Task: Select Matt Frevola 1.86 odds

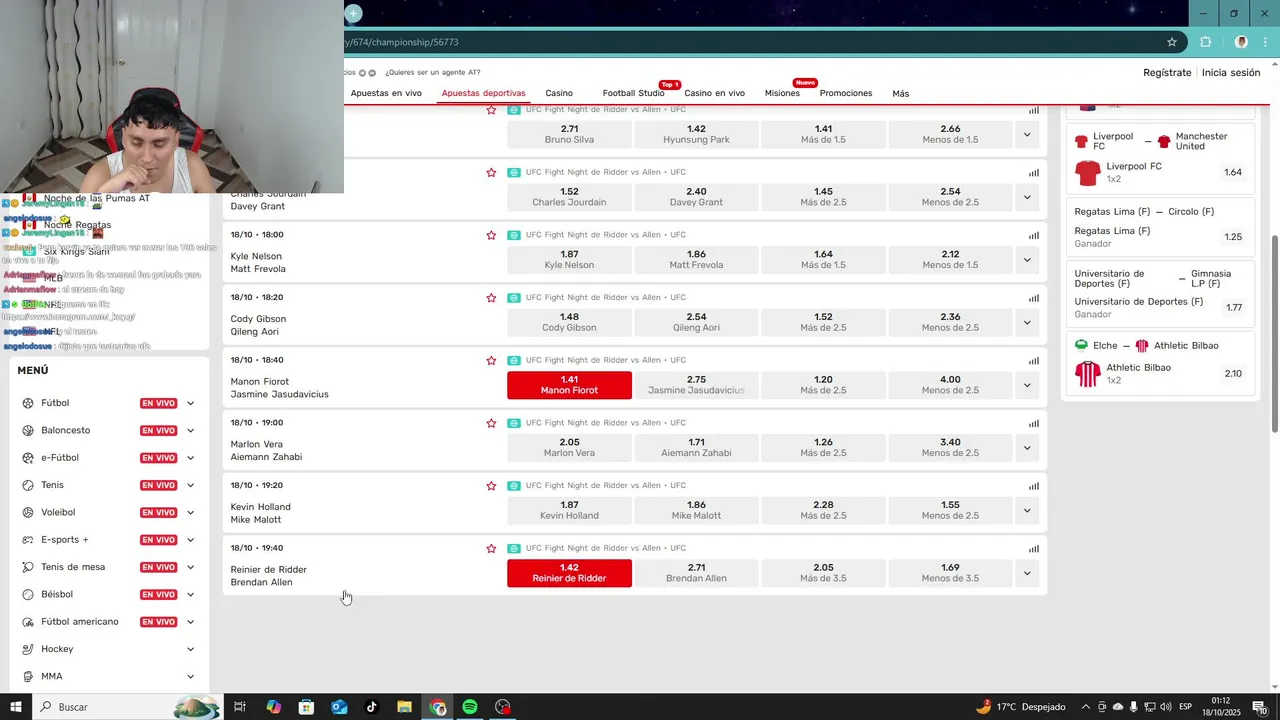Action: click(x=696, y=260)
